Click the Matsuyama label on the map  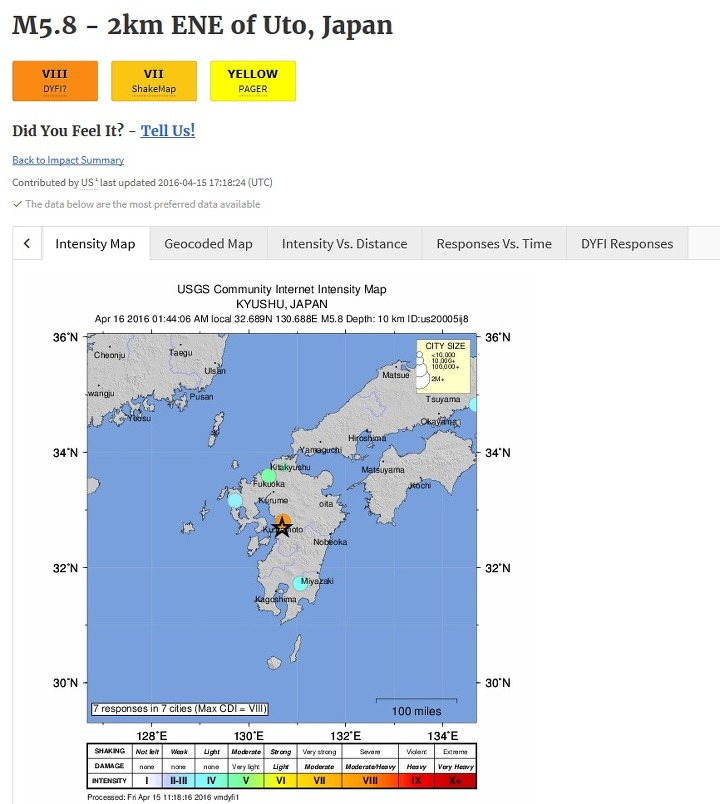click(383, 470)
